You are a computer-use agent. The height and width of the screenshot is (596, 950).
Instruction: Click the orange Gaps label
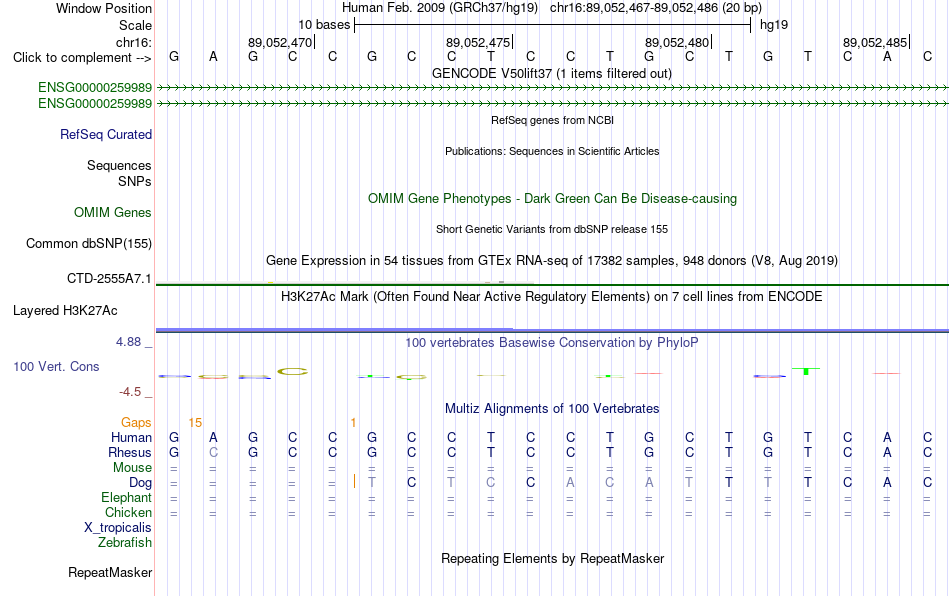point(136,422)
